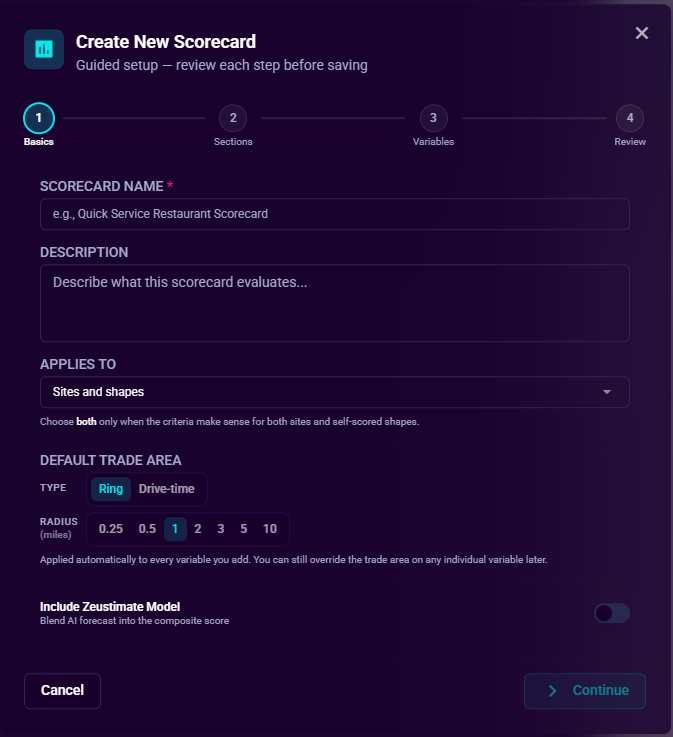Click the 'Guided setup' subtitle text
Image resolution: width=673 pixels, height=737 pixels.
[222, 65]
